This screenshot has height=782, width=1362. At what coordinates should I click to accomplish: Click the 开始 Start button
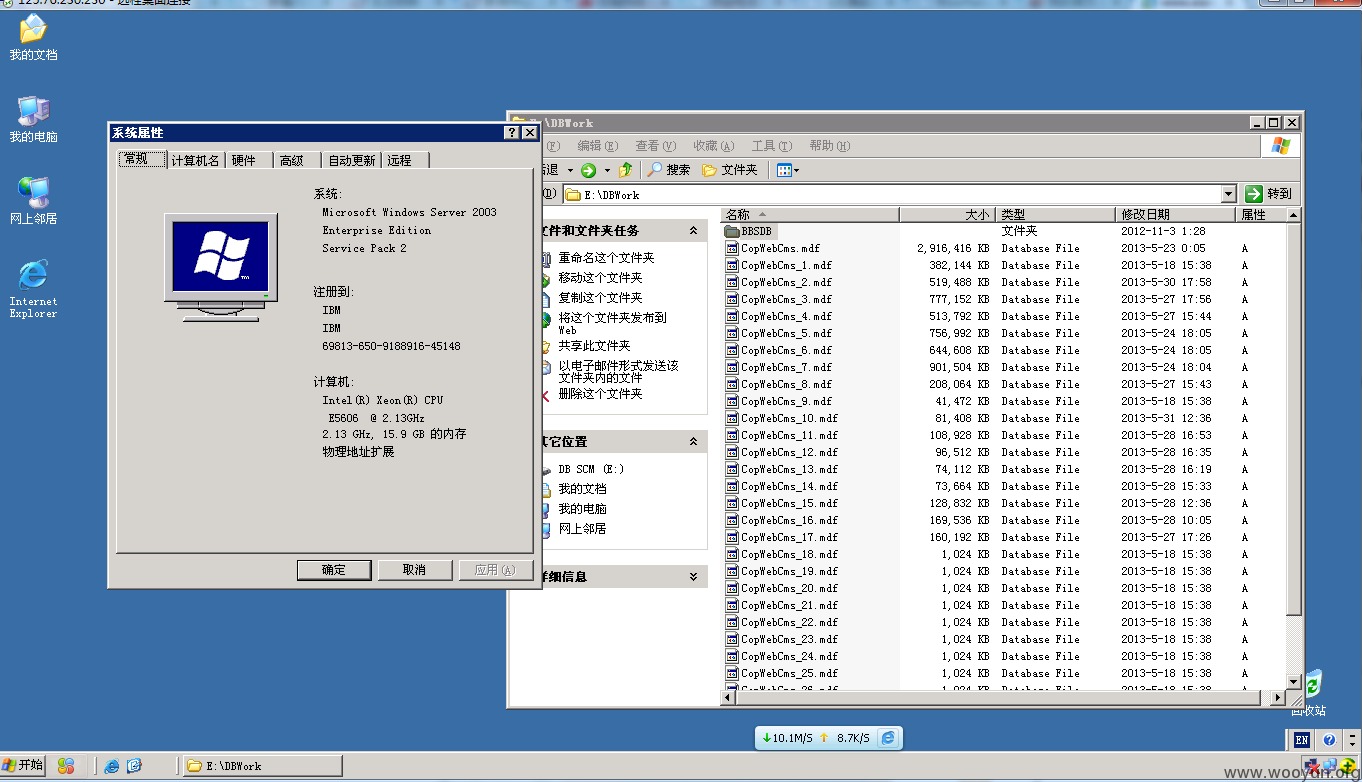tap(23, 765)
